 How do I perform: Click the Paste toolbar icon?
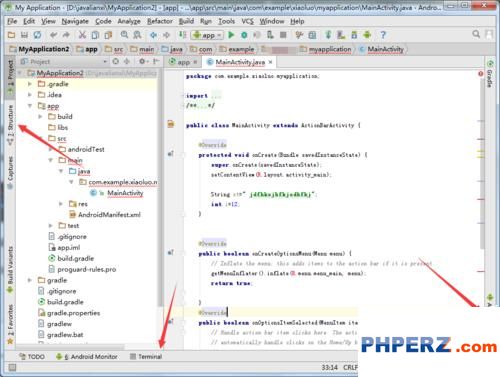click(108, 35)
